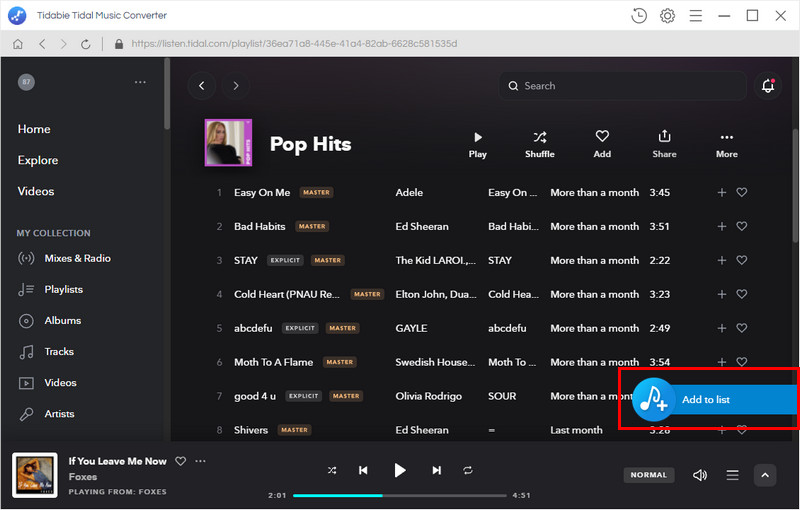Viewport: 800px width, 510px height.
Task: Seek on the playback progress bar
Action: tap(400, 495)
